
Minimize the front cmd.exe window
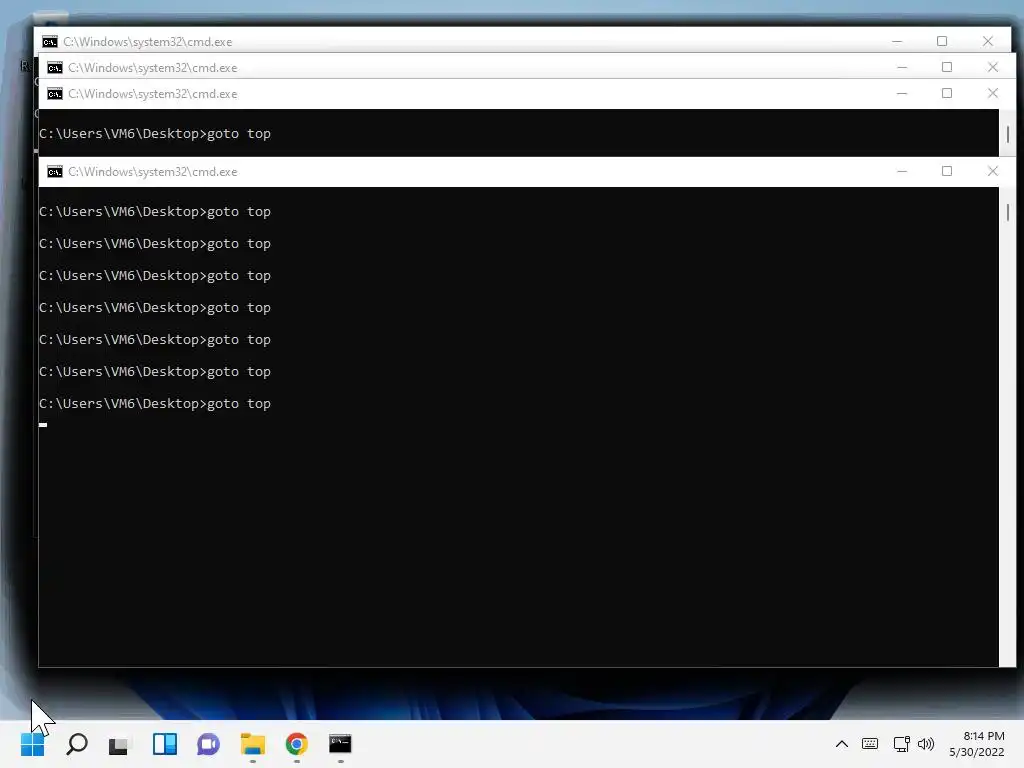click(902, 172)
